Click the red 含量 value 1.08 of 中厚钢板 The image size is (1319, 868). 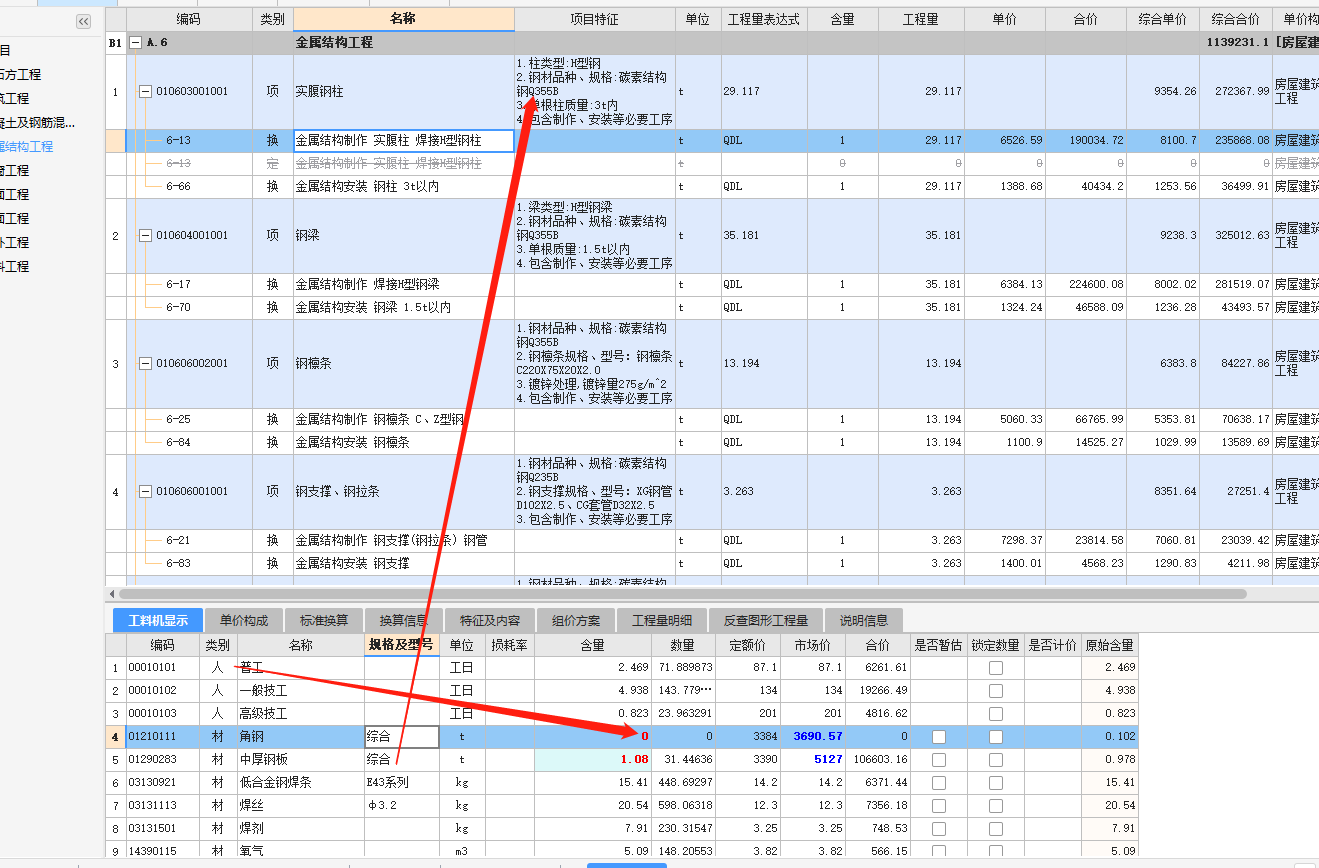tap(635, 760)
